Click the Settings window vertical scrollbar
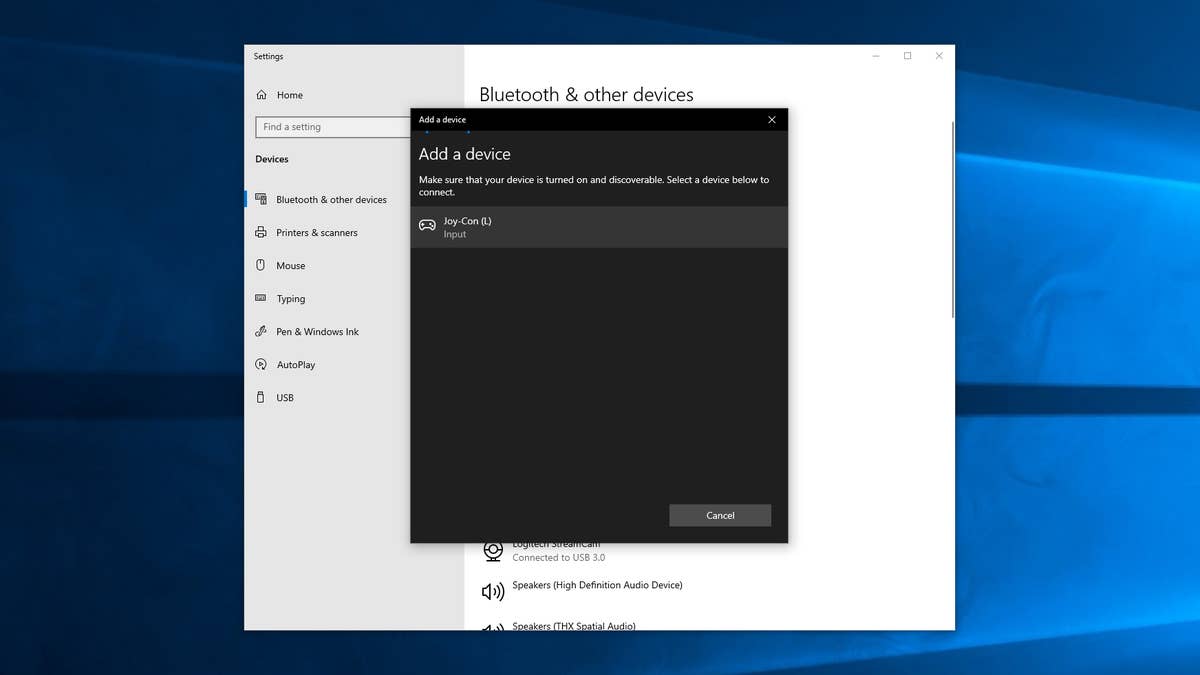Screen dimensions: 1200x675 (x=952, y=220)
